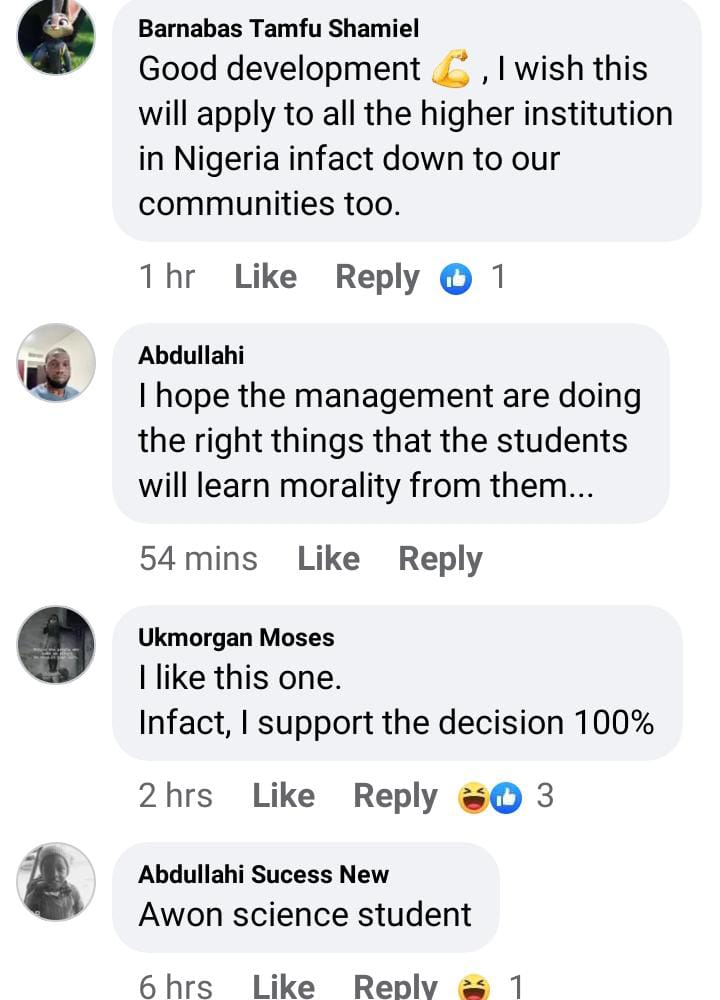Open the Ukmorgan Moses name link

[x=236, y=637]
